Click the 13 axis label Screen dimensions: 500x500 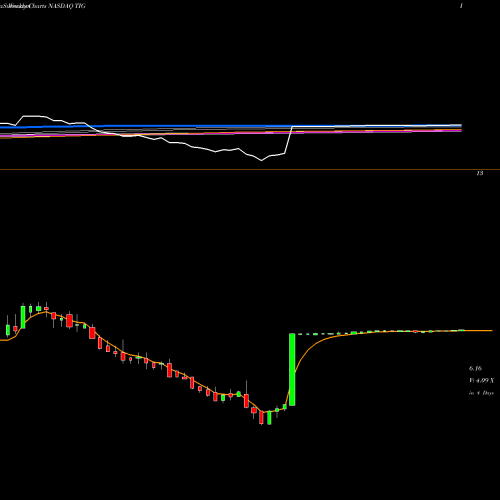[x=480, y=173]
